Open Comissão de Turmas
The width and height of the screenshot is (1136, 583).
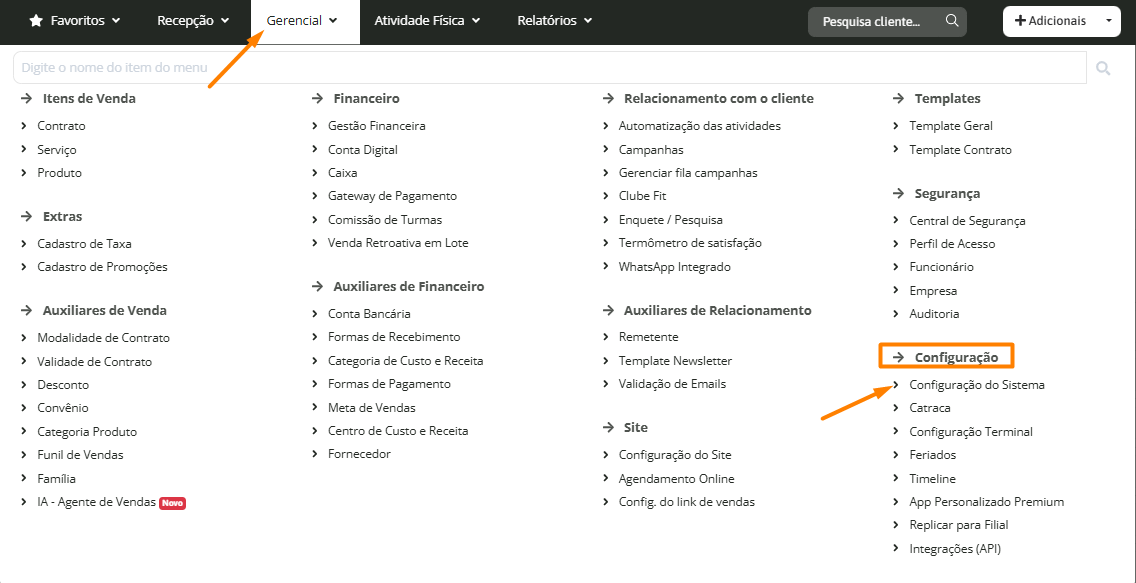click(x=385, y=220)
